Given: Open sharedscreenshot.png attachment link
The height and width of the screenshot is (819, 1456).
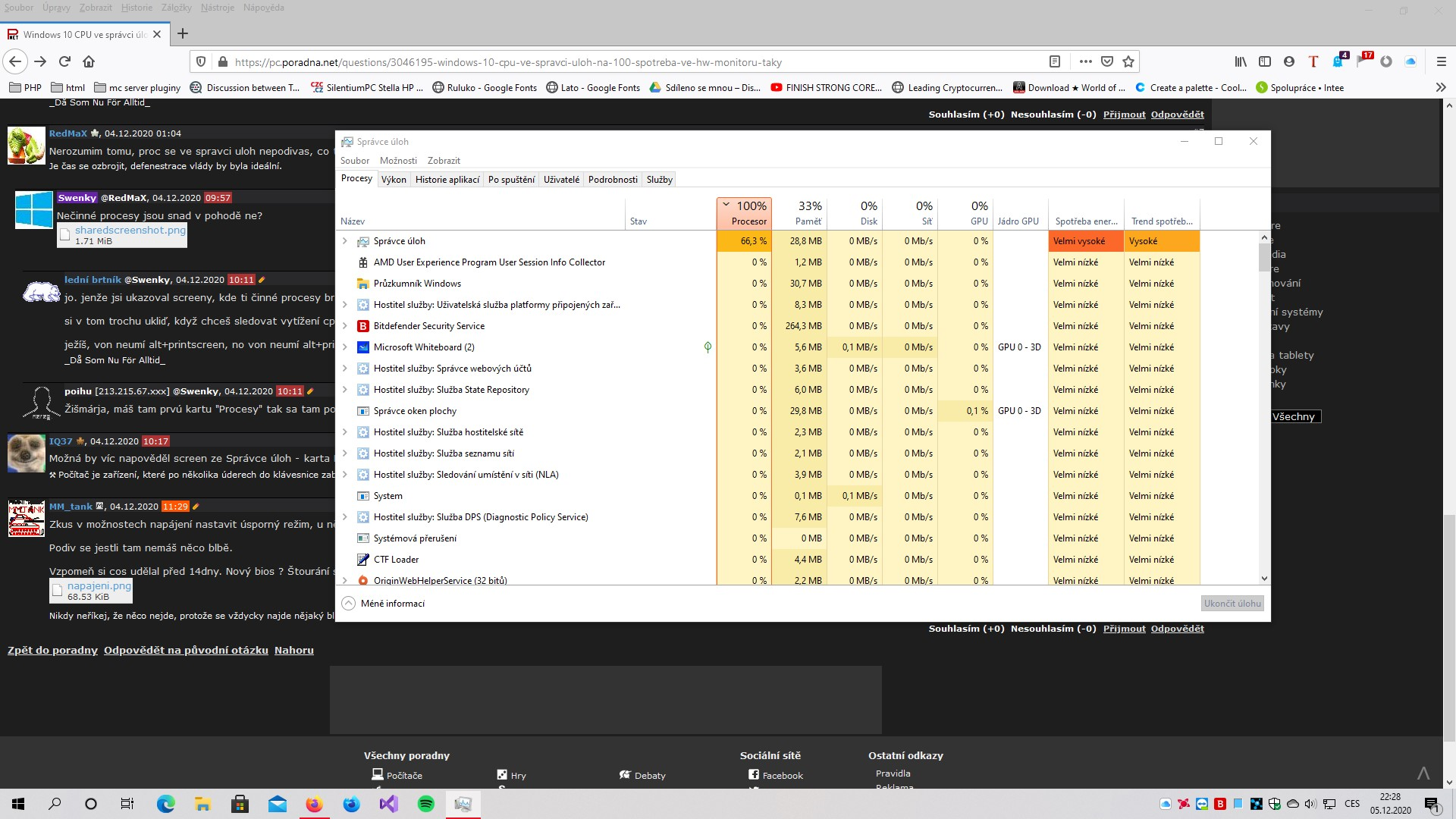Looking at the screenshot, I should pyautogui.click(x=130, y=231).
